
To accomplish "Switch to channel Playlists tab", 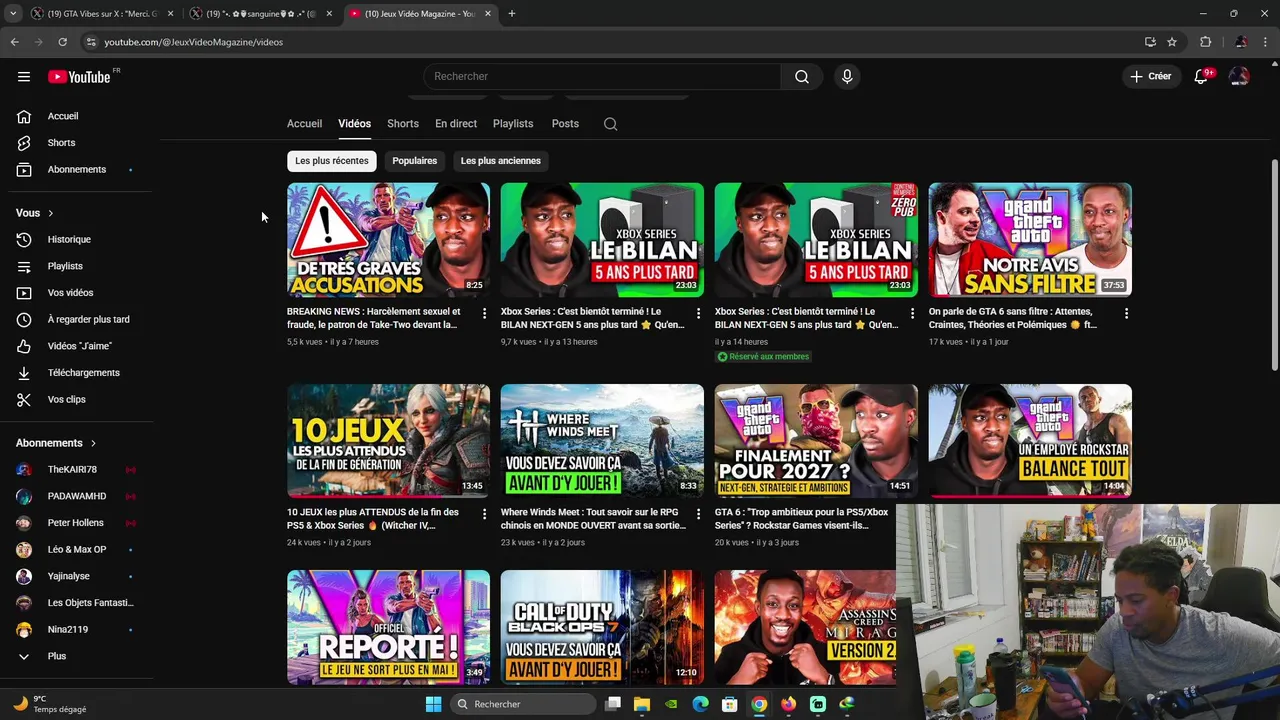I will tap(513, 124).
